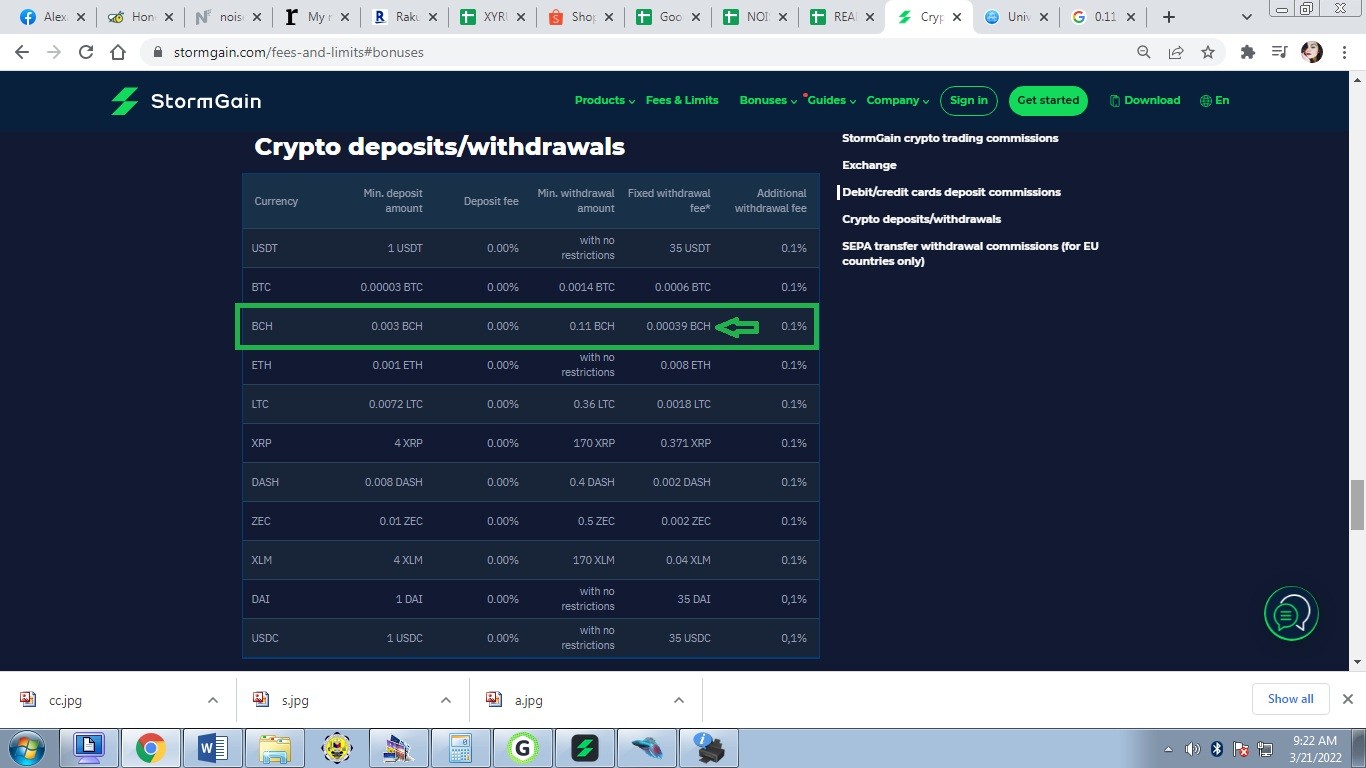Click the page vertical scrollbar
Image resolution: width=1366 pixels, height=768 pixels.
(1357, 505)
